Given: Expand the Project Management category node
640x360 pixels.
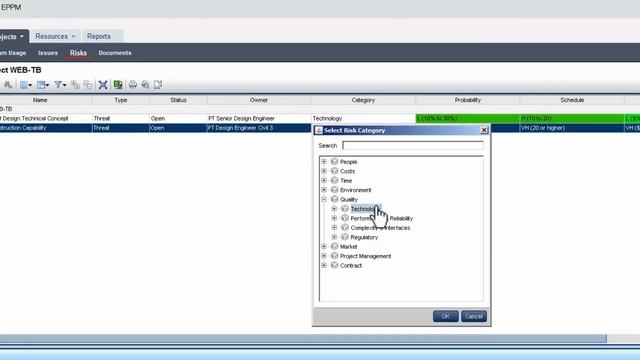Looking at the screenshot, I should [324, 256].
